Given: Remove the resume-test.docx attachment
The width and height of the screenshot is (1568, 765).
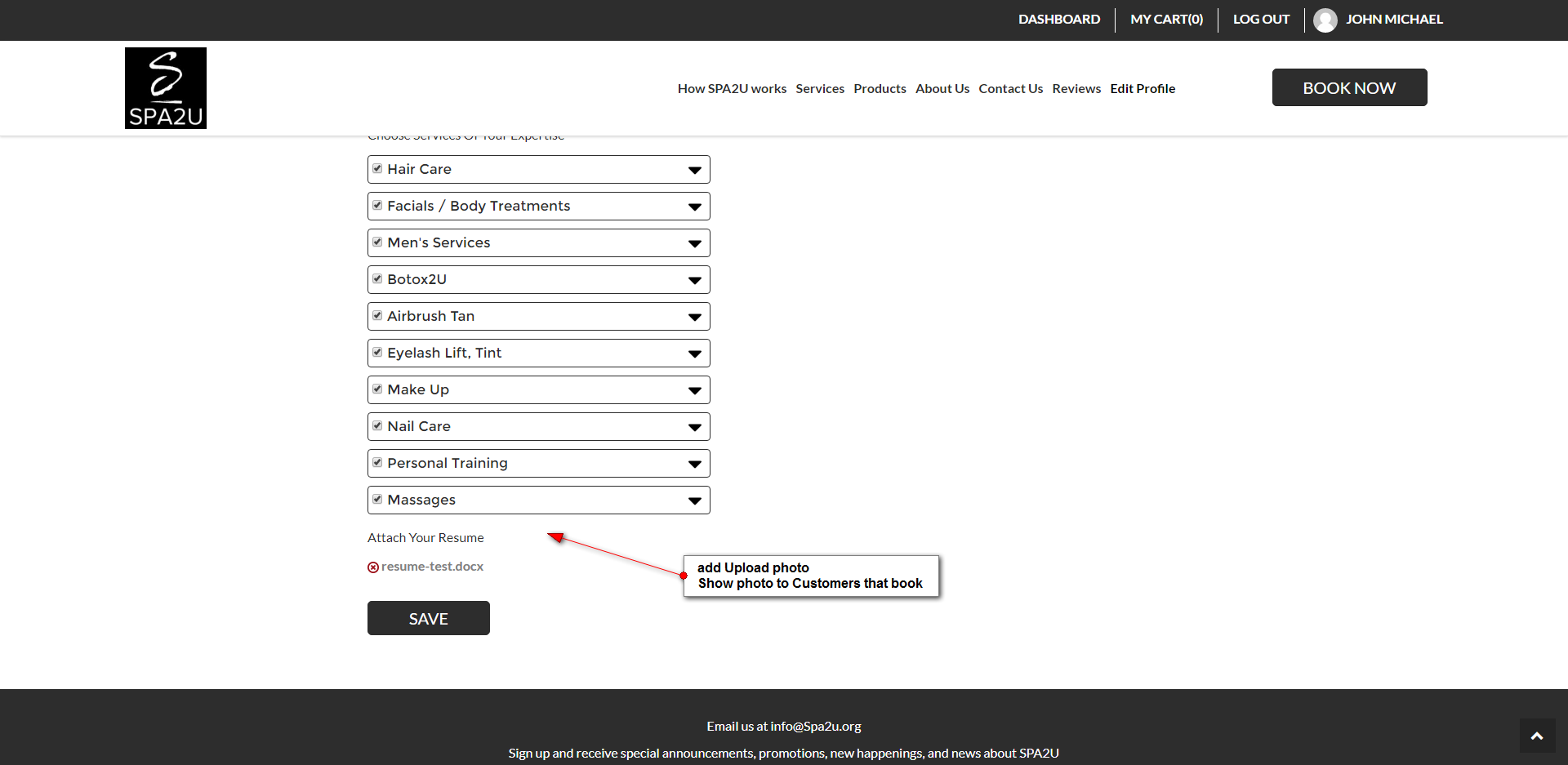Looking at the screenshot, I should click(x=373, y=567).
